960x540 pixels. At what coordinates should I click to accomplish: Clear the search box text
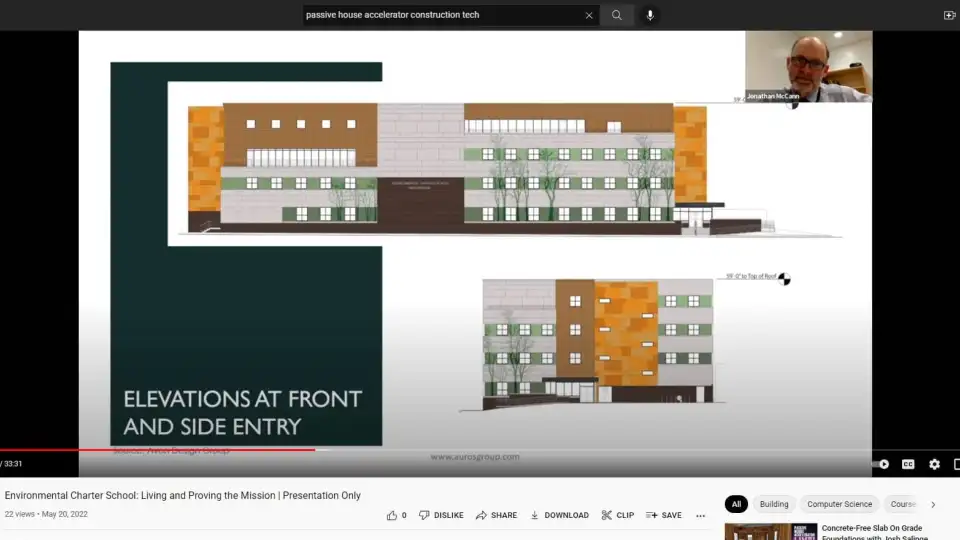tap(589, 15)
